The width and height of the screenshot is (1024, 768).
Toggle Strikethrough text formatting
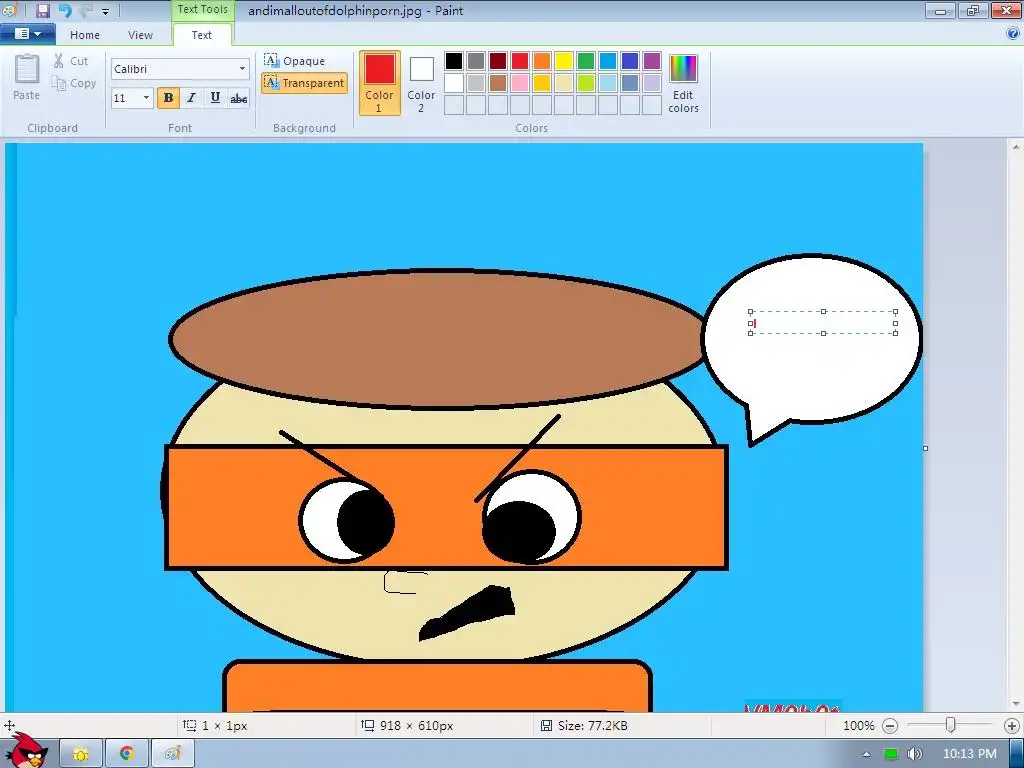point(238,98)
